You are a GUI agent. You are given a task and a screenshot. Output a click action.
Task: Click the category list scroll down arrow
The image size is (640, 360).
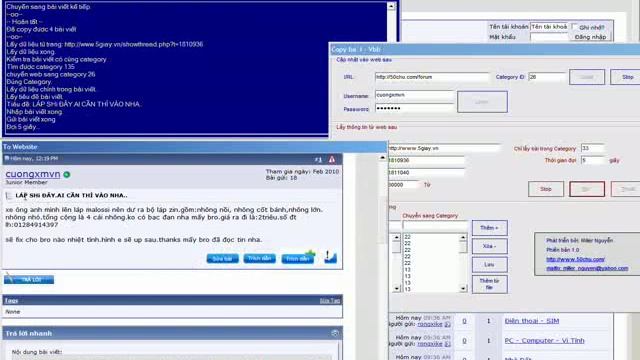[463, 289]
